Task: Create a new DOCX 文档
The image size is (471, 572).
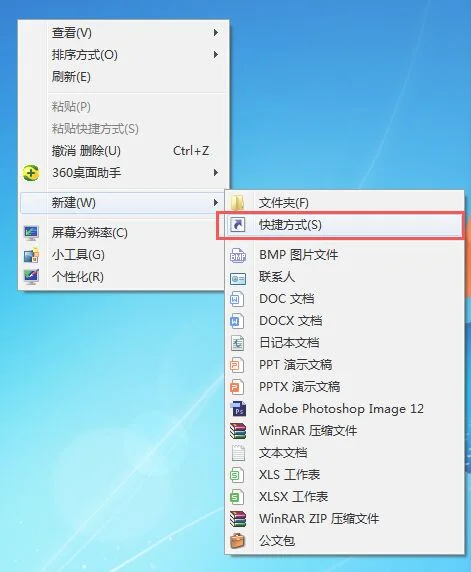Action: coord(344,321)
